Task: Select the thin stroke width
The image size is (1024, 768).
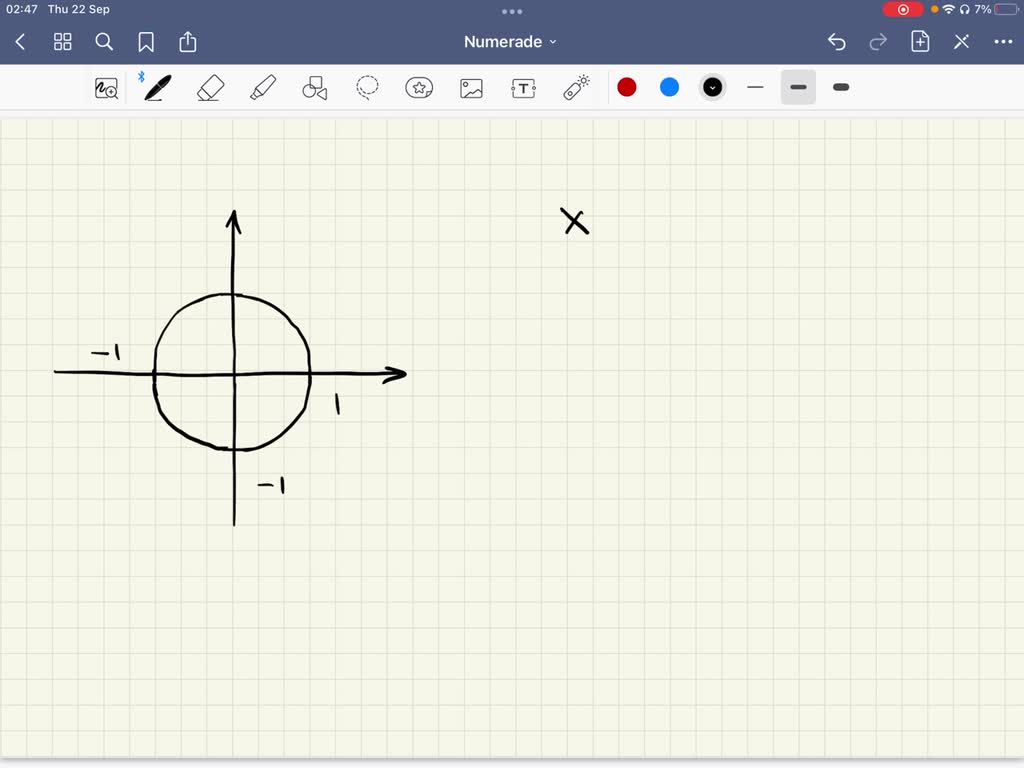Action: 755,87
